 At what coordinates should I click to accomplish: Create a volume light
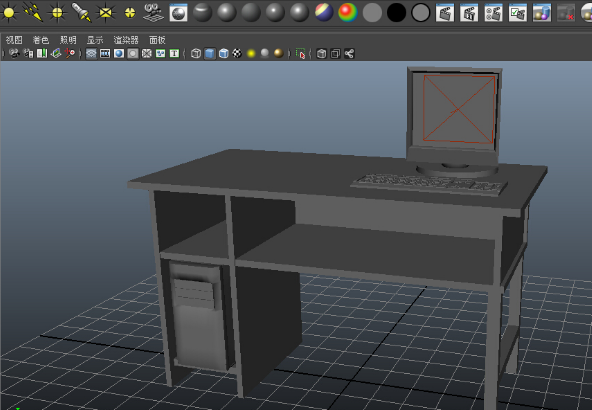pos(130,12)
